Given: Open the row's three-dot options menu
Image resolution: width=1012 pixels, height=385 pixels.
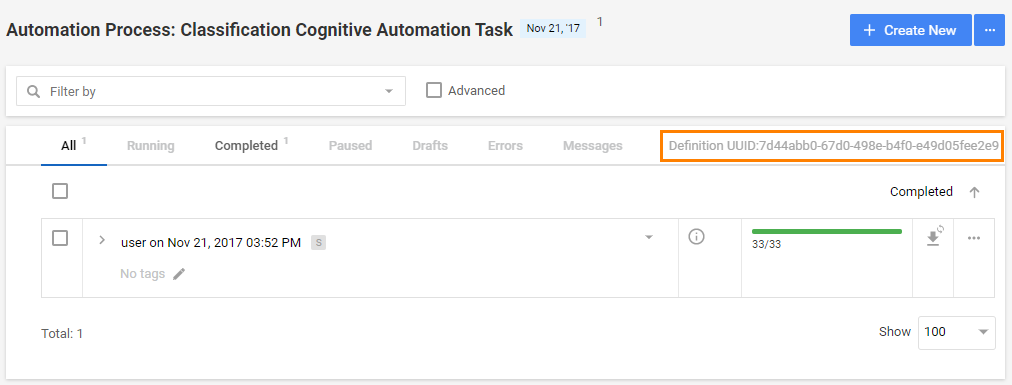Looking at the screenshot, I should [974, 238].
